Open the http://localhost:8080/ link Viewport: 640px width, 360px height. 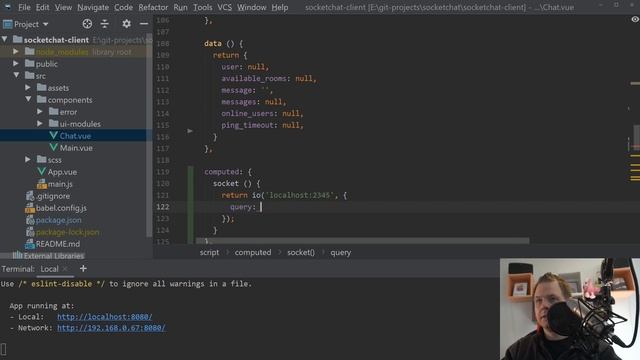click(104, 317)
